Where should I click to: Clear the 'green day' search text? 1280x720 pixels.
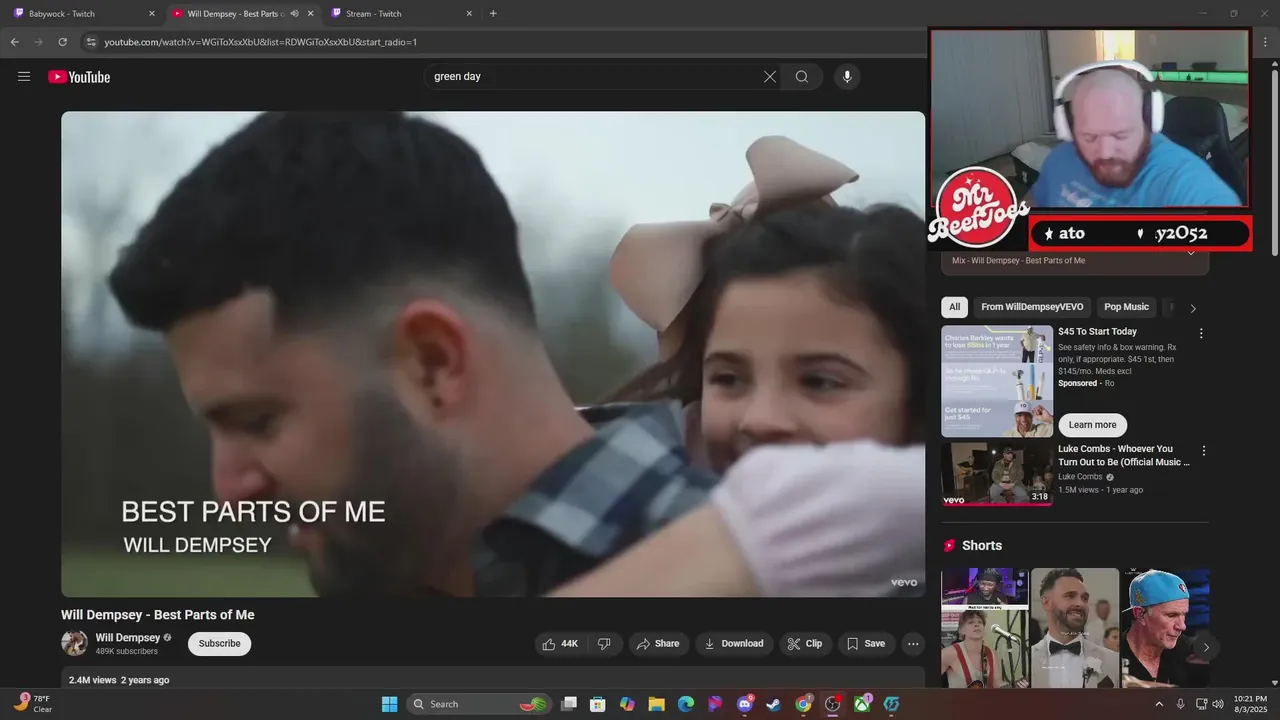click(x=770, y=77)
